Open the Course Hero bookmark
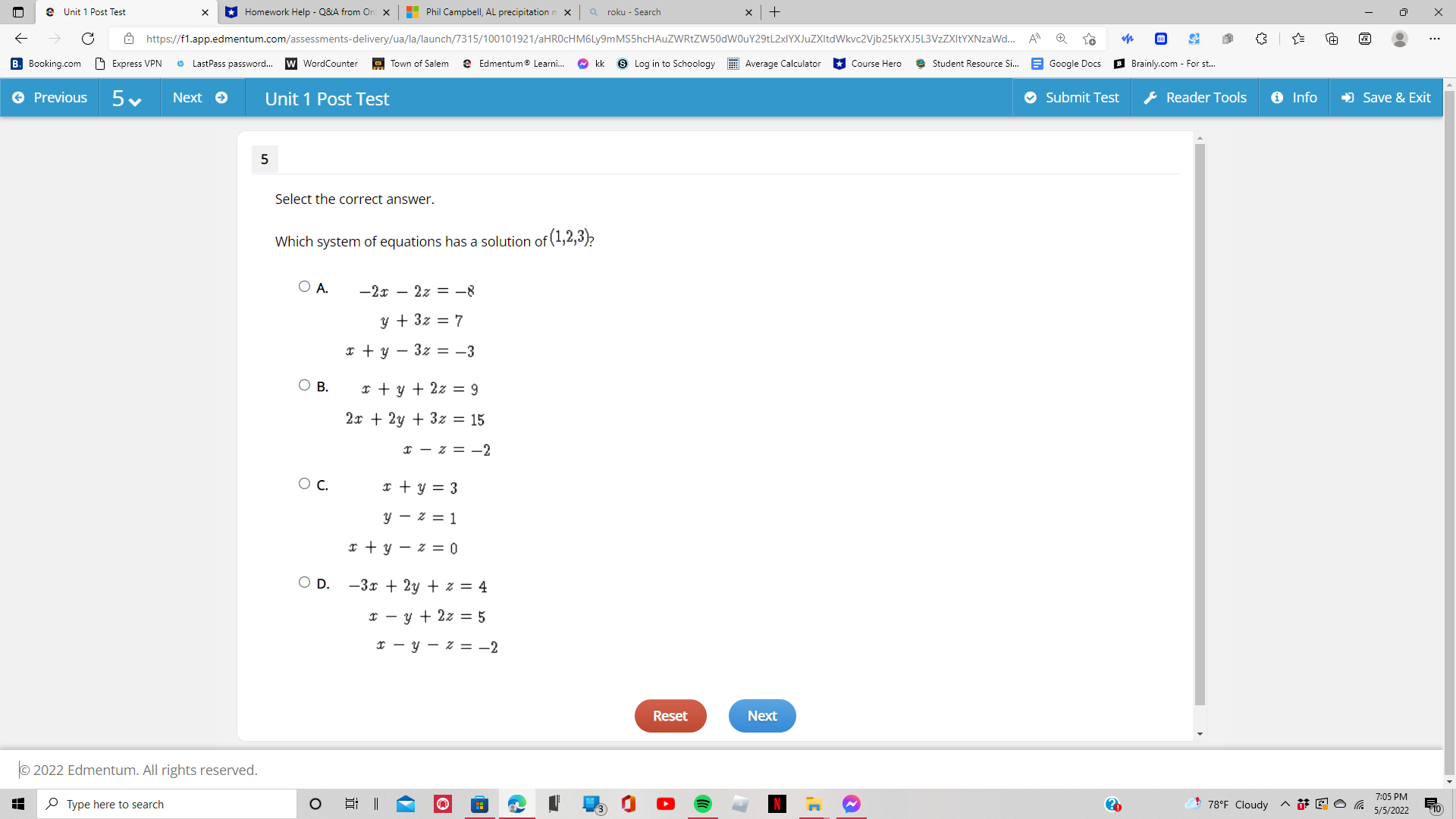 (868, 64)
